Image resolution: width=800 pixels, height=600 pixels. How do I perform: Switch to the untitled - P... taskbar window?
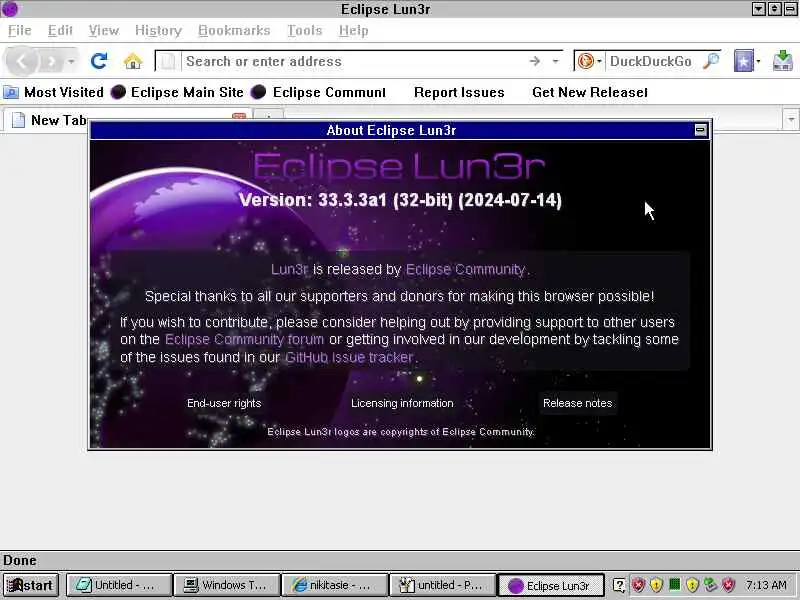[x=442, y=585]
